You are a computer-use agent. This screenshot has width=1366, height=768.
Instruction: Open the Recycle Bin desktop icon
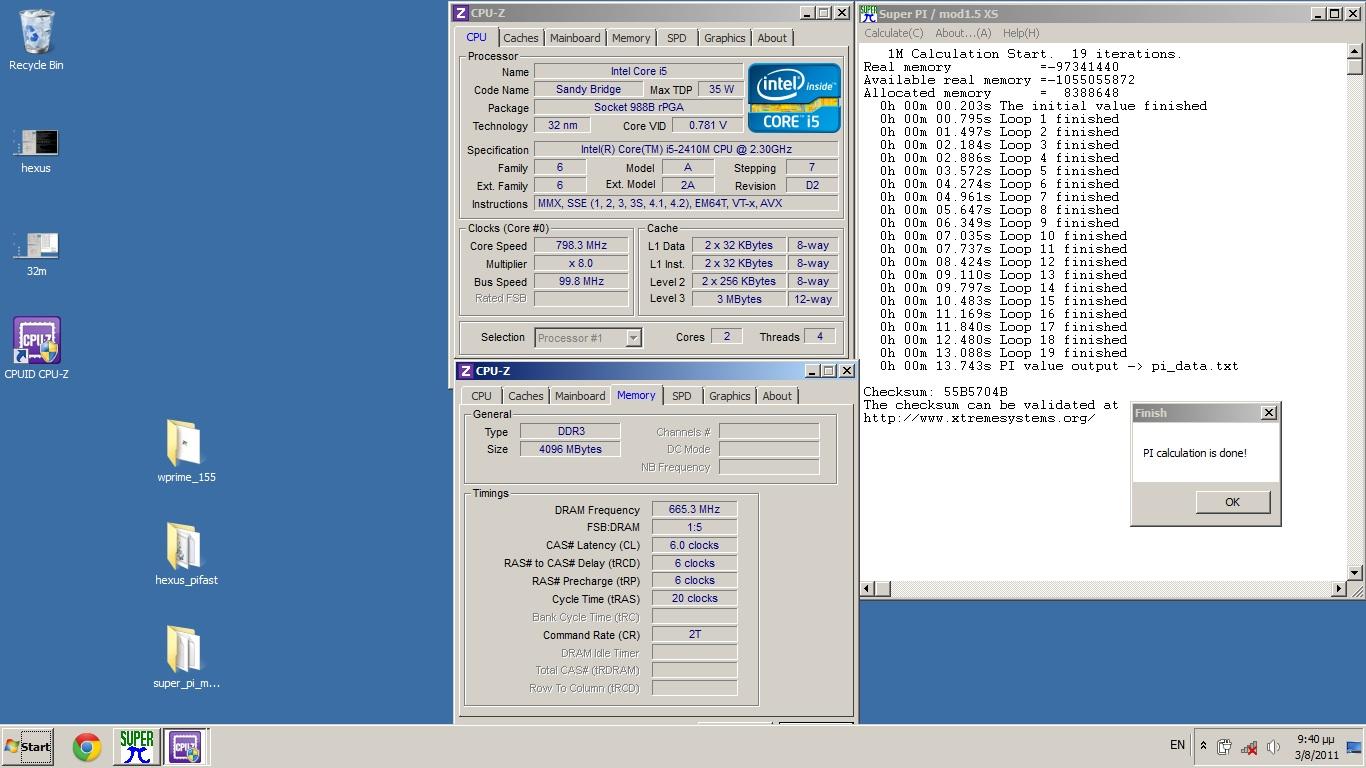coord(36,41)
